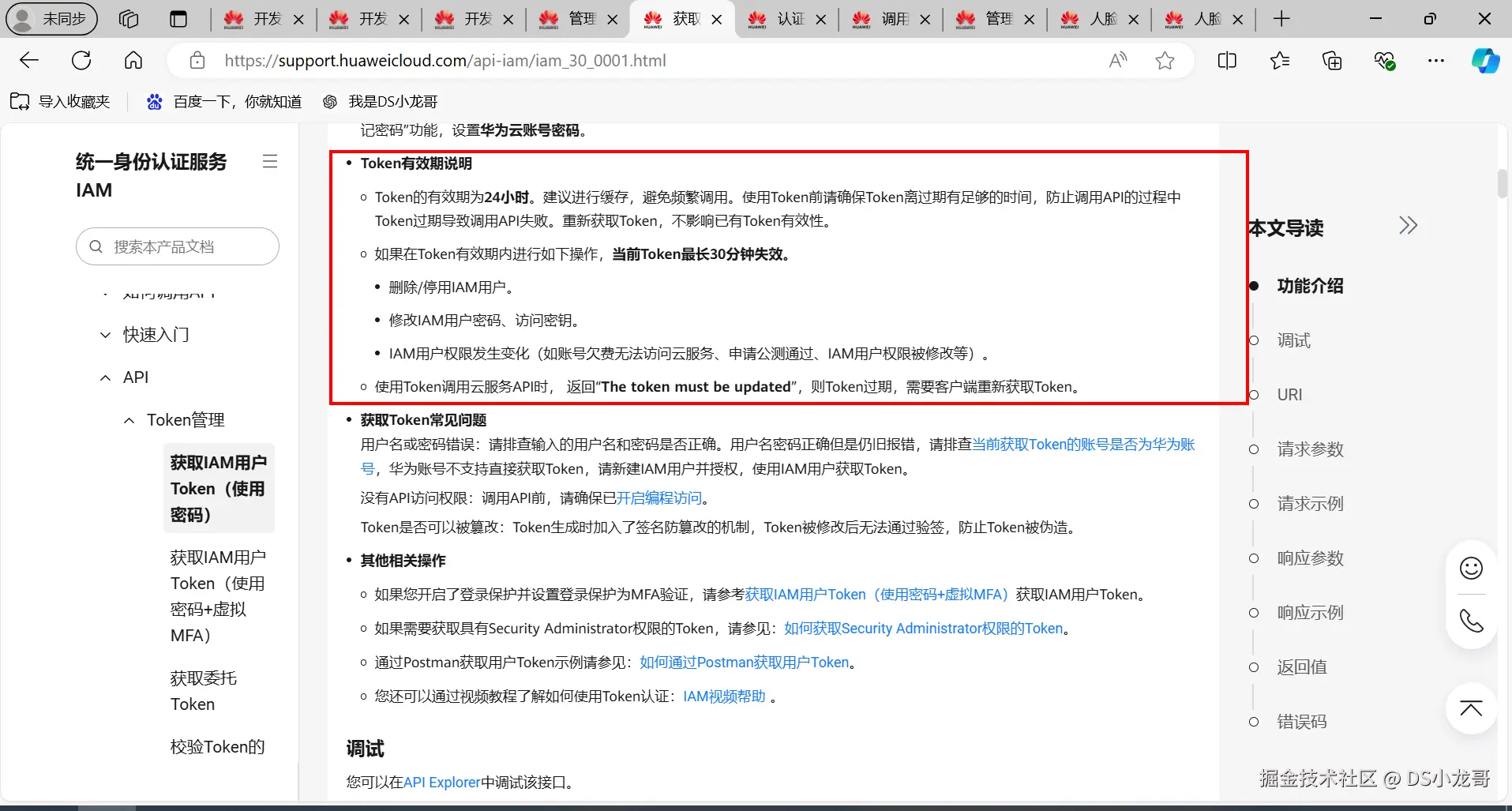Open the smiley feedback button
1512x811 pixels.
pos(1471,568)
